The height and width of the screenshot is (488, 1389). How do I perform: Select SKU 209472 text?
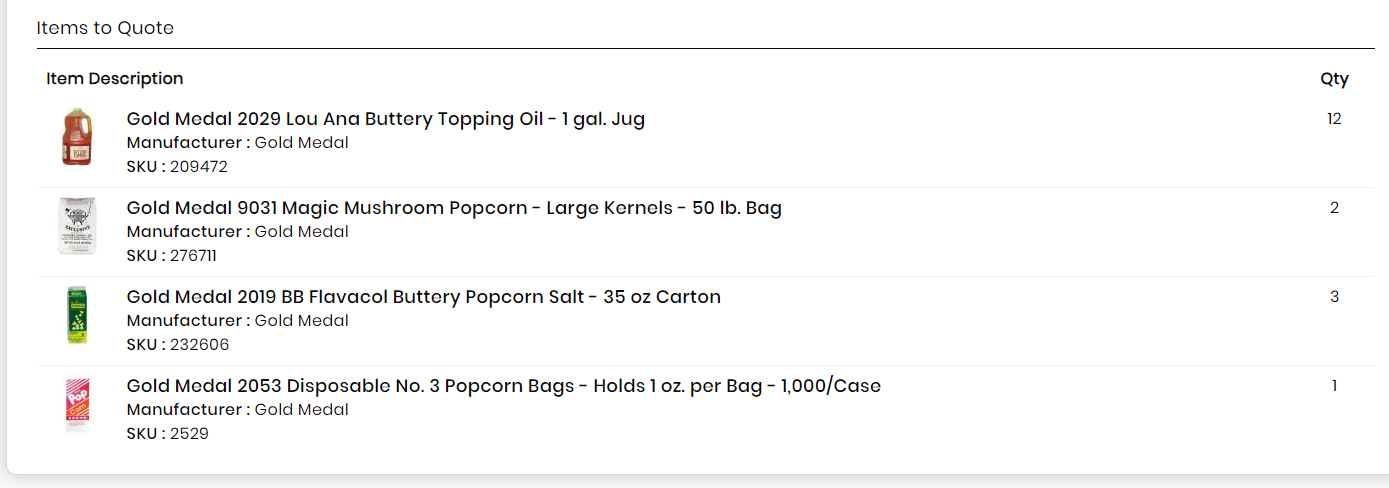point(177,167)
